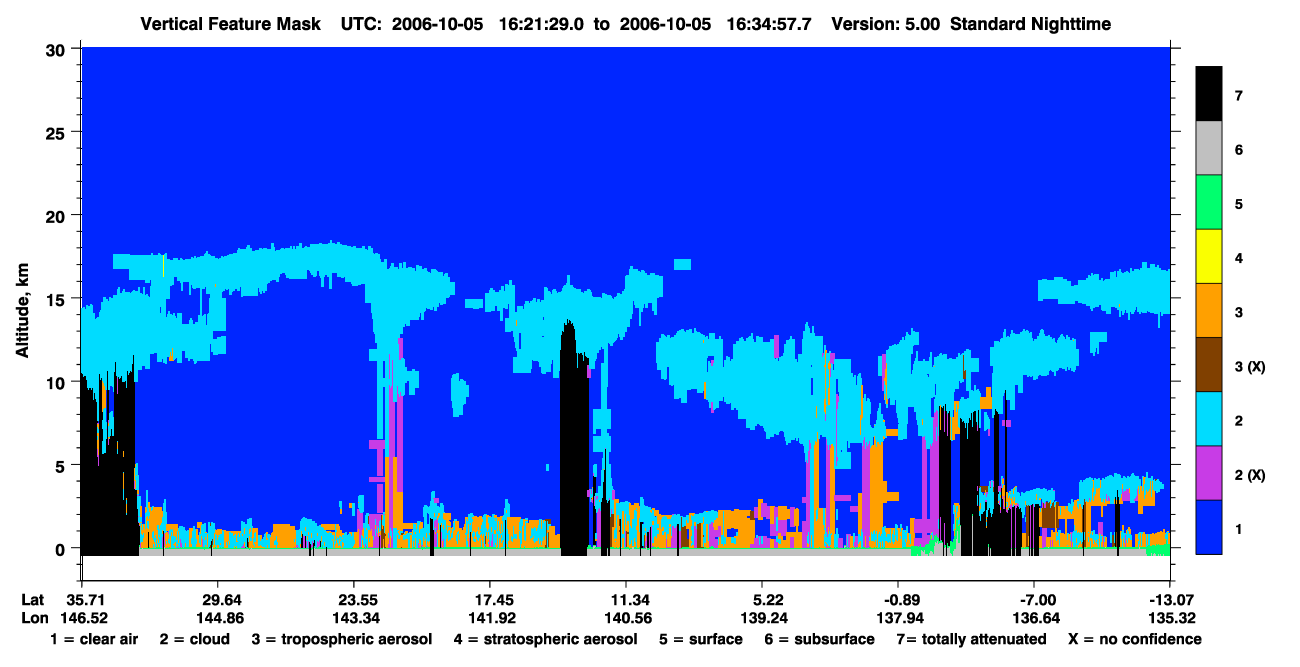Click the altitude tick label 15

point(58,299)
